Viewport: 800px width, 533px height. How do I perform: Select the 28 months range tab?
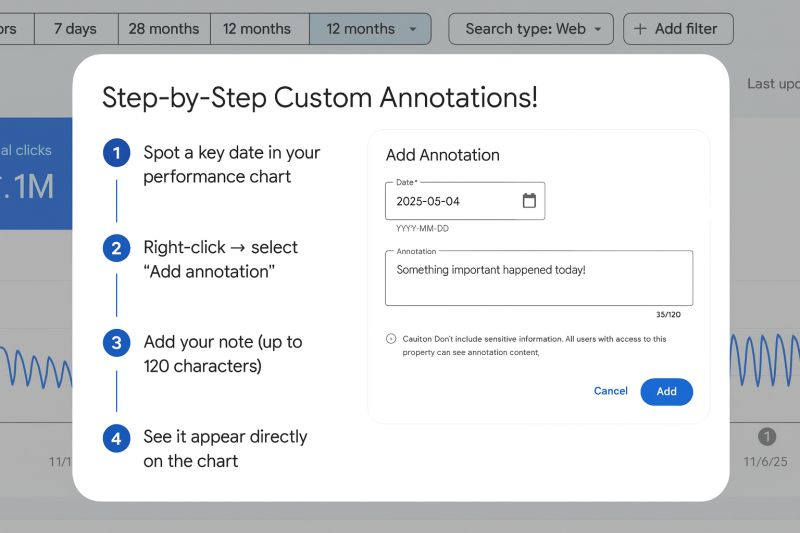pyautogui.click(x=164, y=29)
